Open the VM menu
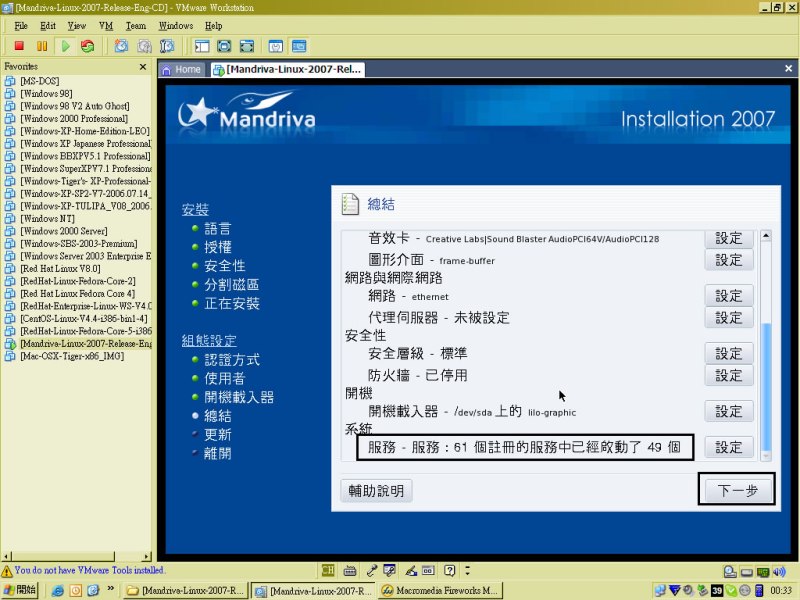The width and height of the screenshot is (800, 600). [x=106, y=26]
